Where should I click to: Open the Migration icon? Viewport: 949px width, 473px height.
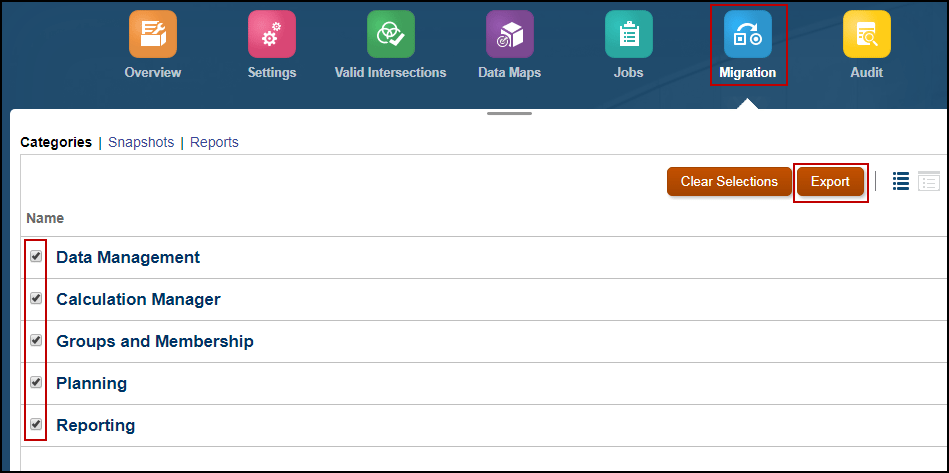(x=748, y=34)
